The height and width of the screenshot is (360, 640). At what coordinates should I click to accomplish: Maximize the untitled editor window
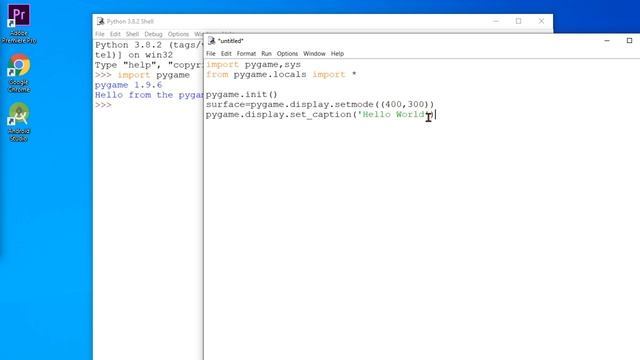(629, 41)
